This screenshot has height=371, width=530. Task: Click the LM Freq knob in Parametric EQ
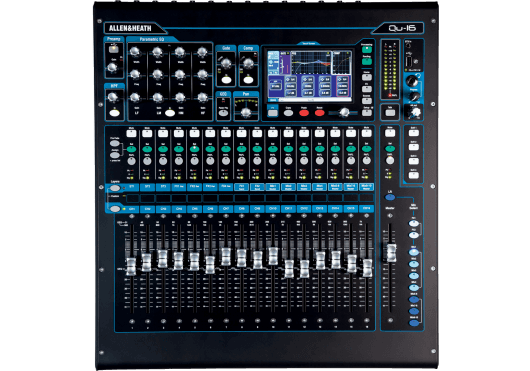point(157,74)
